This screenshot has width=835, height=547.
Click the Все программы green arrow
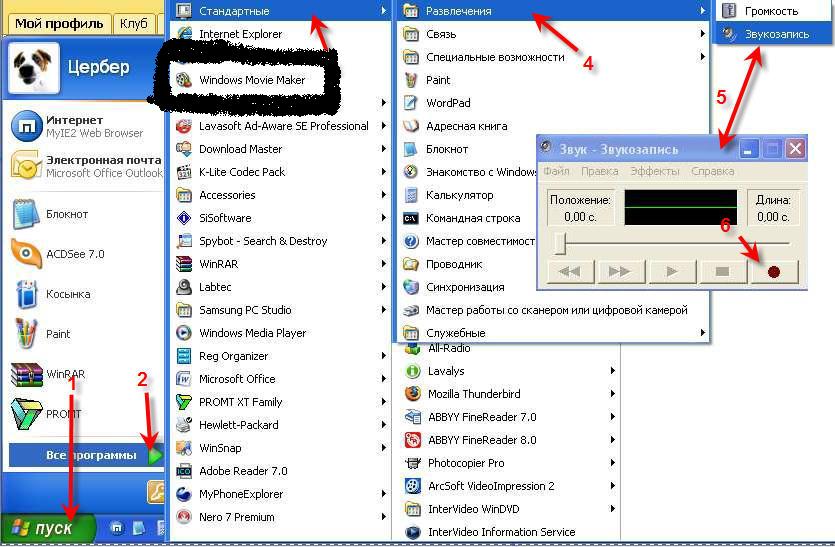[155, 455]
